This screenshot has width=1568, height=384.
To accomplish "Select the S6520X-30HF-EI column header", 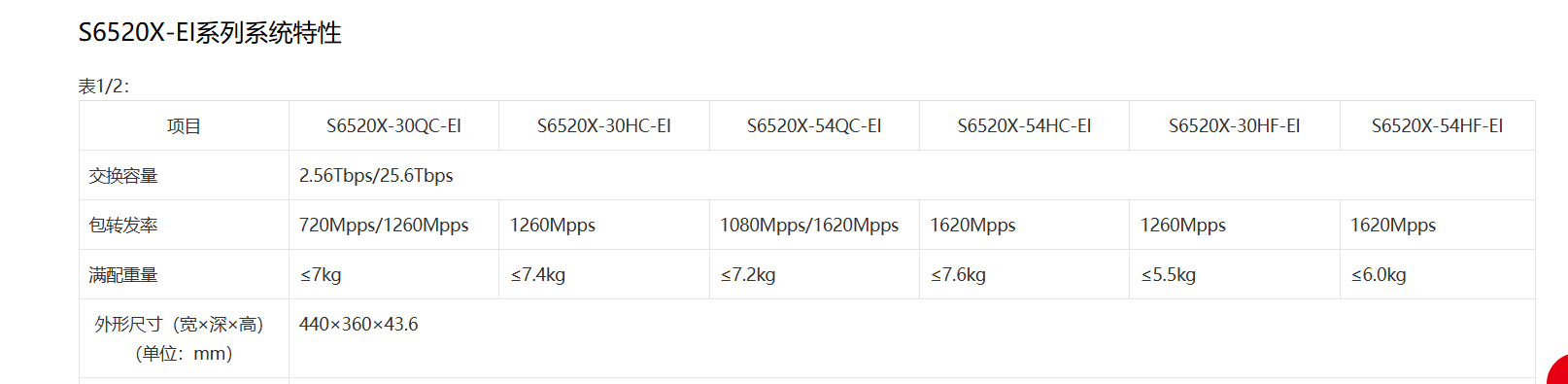I will click(1235, 125).
